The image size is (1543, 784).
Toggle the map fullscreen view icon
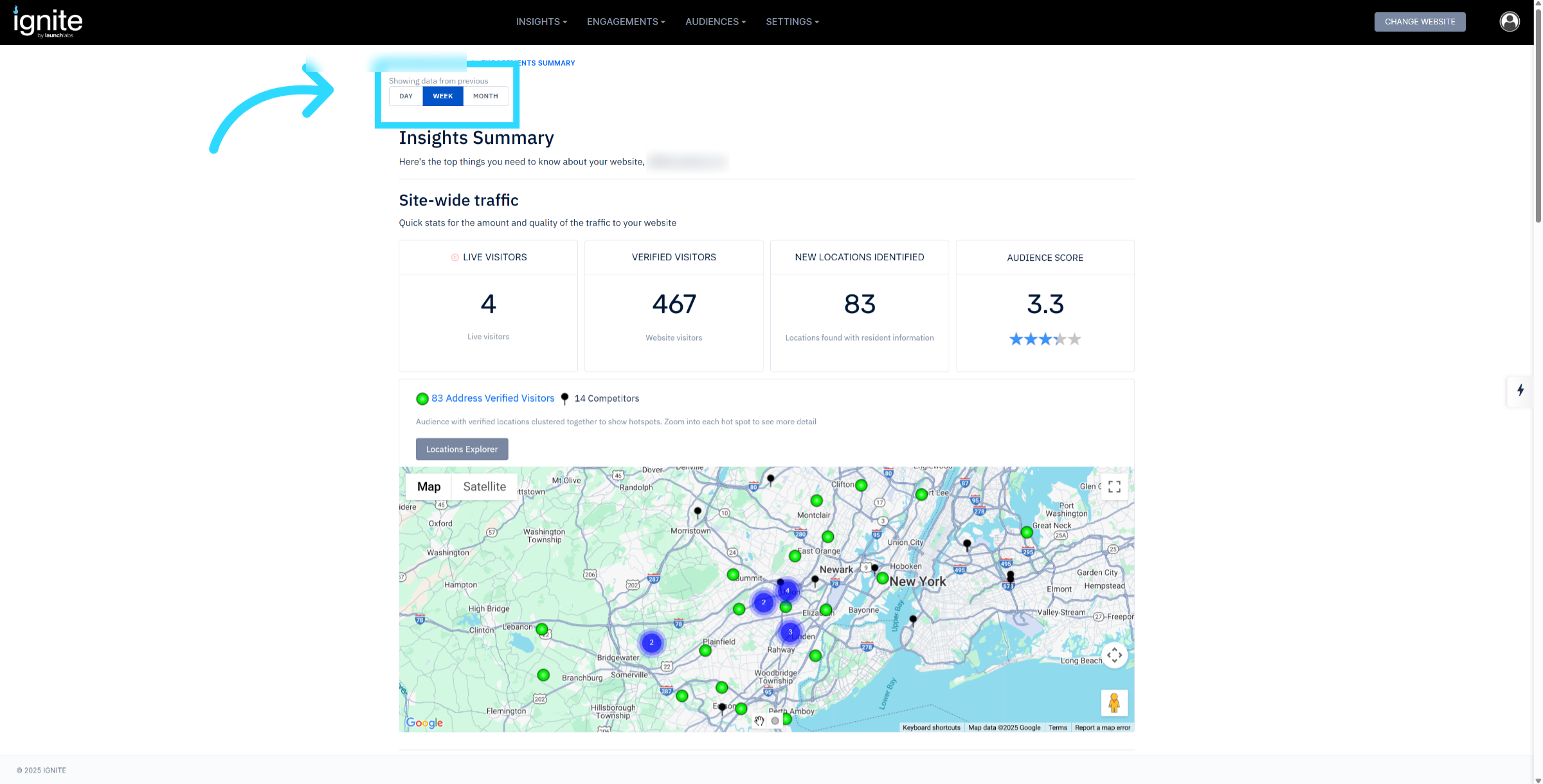(1114, 486)
